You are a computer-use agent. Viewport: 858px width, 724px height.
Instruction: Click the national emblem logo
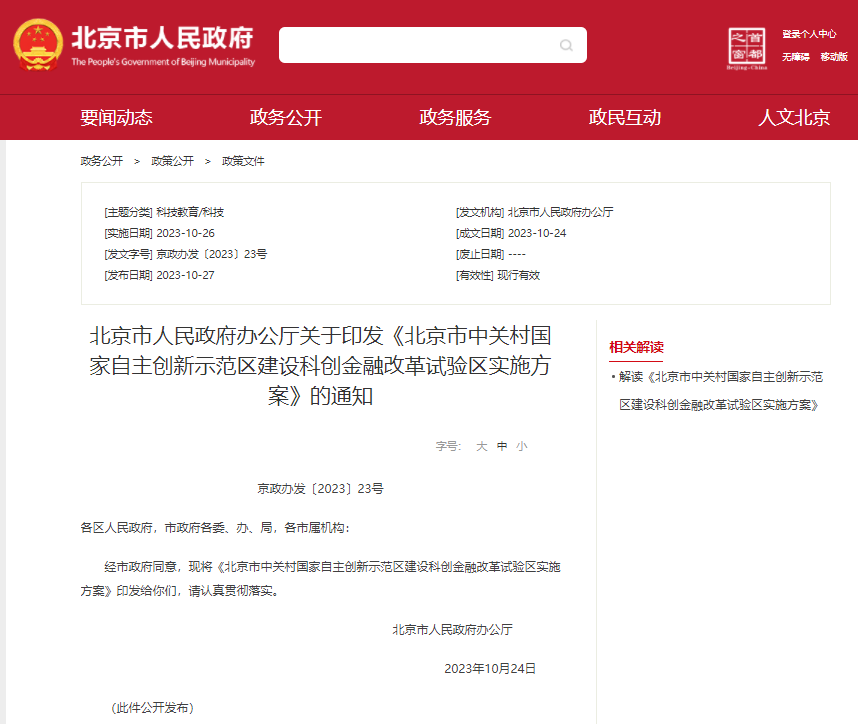click(38, 46)
